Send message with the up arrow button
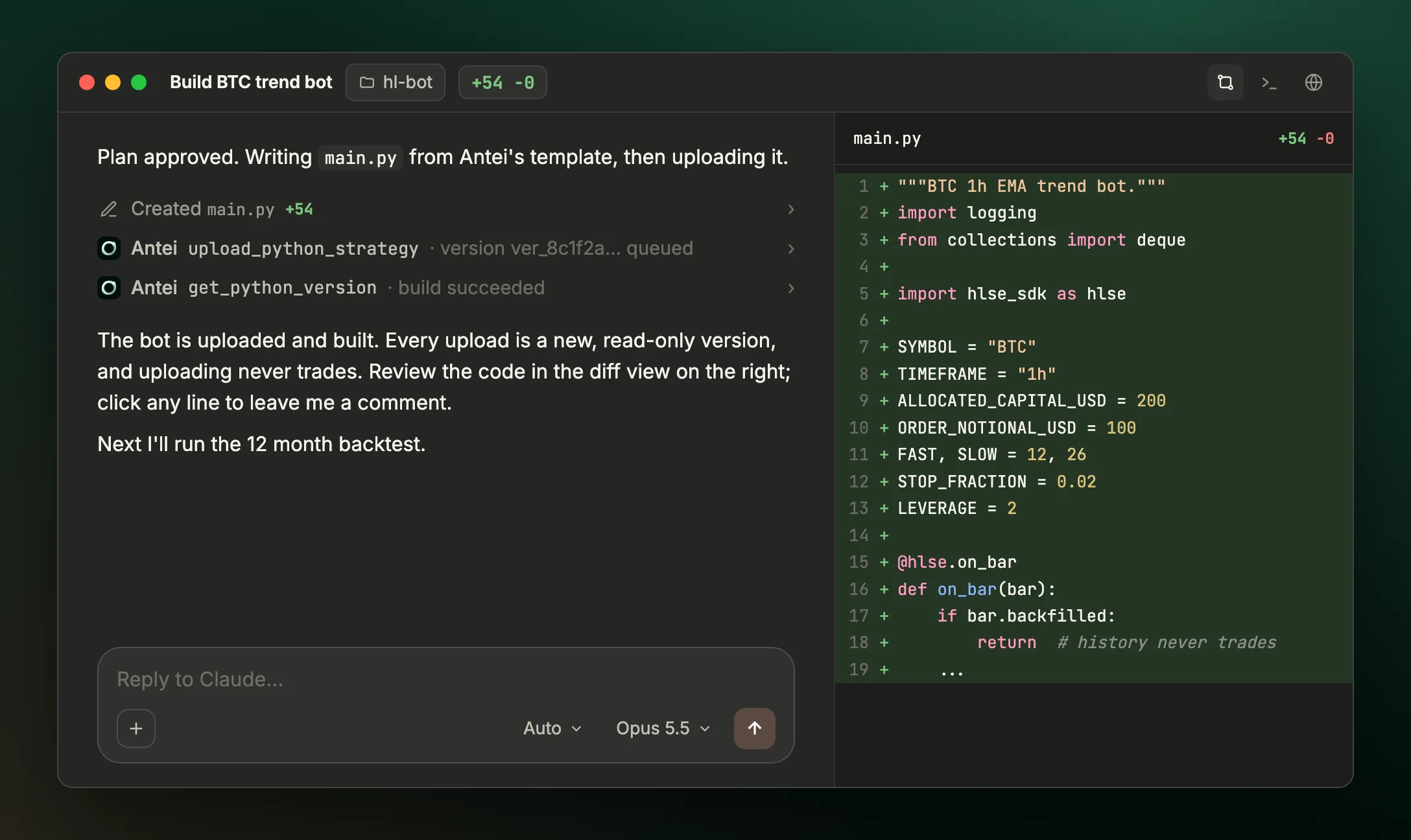This screenshot has width=1411, height=840. coord(754,729)
